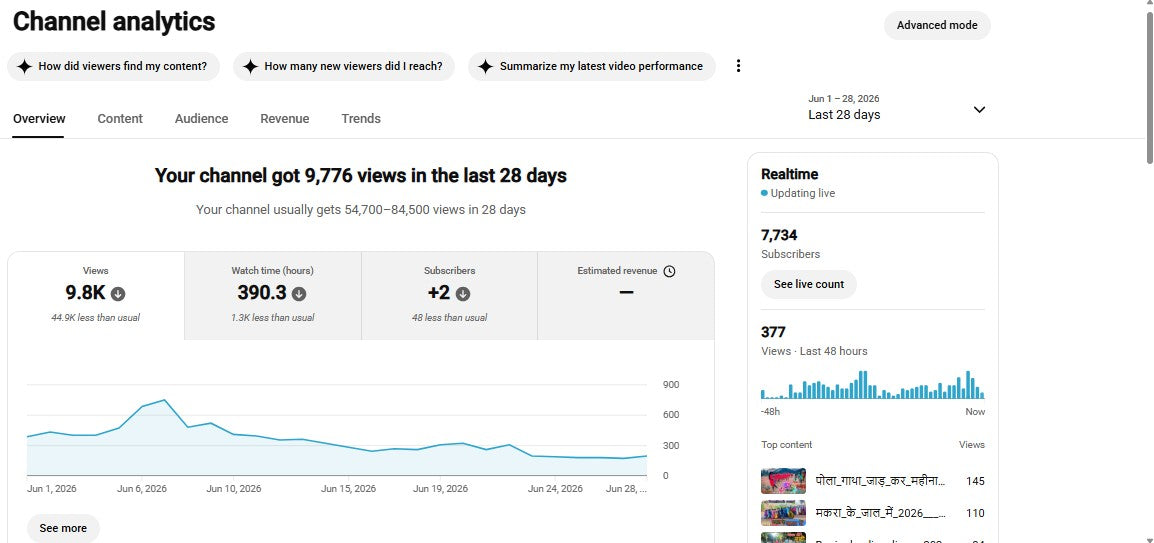Click the sparkle icon on 'How did viewers find my content?'
The width and height of the screenshot is (1154, 543).
coord(24,66)
